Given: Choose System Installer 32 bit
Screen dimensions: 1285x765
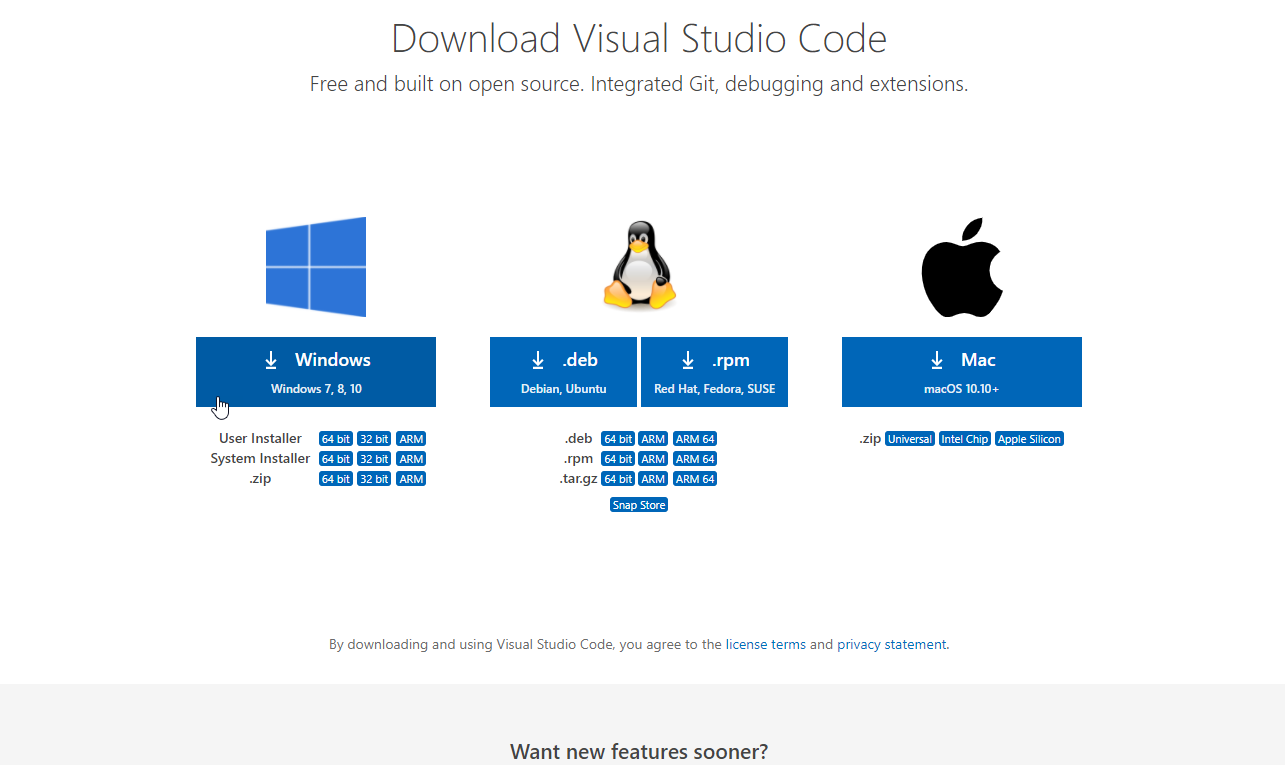Looking at the screenshot, I should tap(374, 459).
